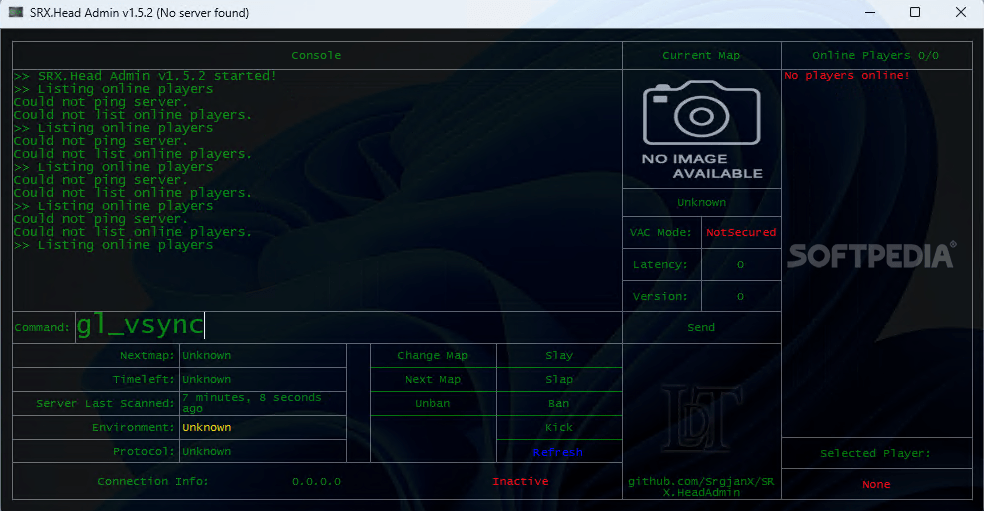Close the SRX.Head Admin window
This screenshot has width=984, height=511.
pyautogui.click(x=961, y=12)
